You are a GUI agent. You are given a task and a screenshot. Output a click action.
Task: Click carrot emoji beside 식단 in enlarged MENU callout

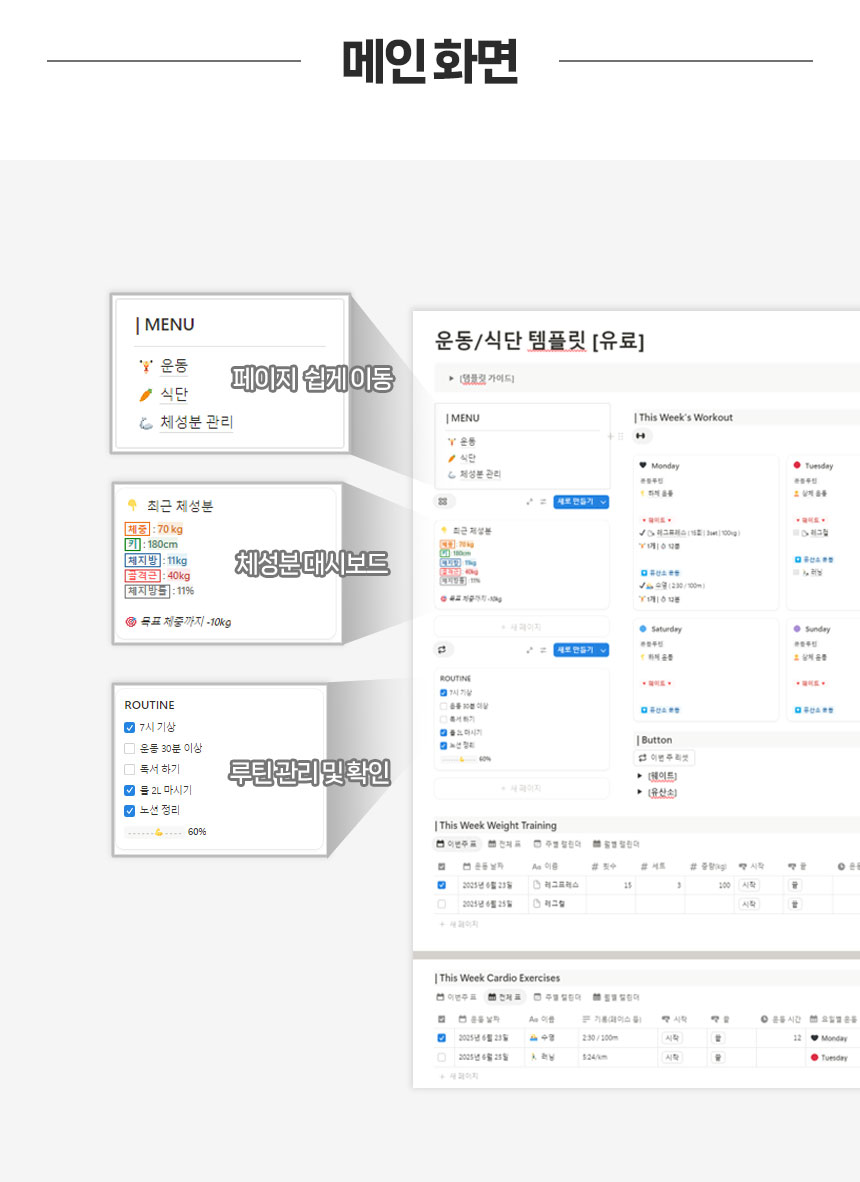pos(145,394)
